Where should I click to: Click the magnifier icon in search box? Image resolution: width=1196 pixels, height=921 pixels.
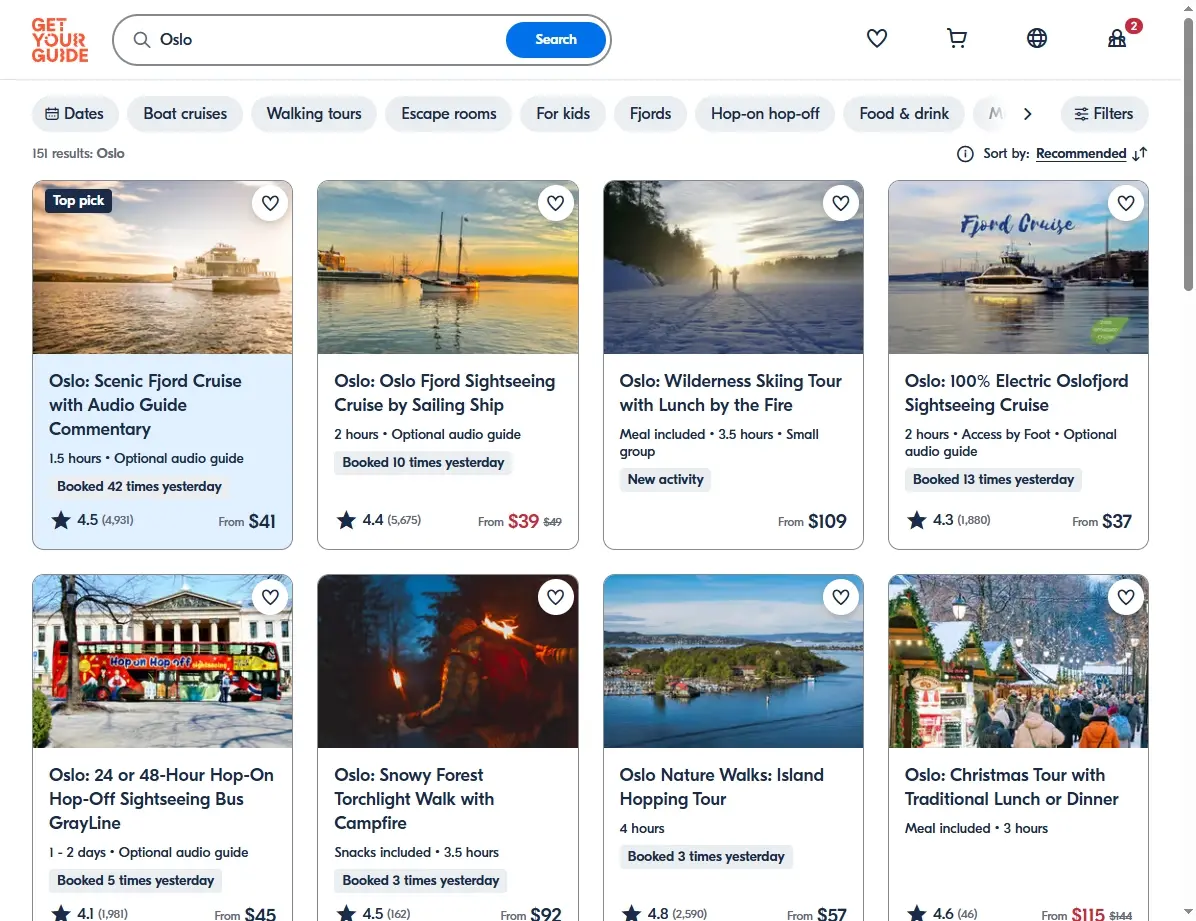(142, 40)
